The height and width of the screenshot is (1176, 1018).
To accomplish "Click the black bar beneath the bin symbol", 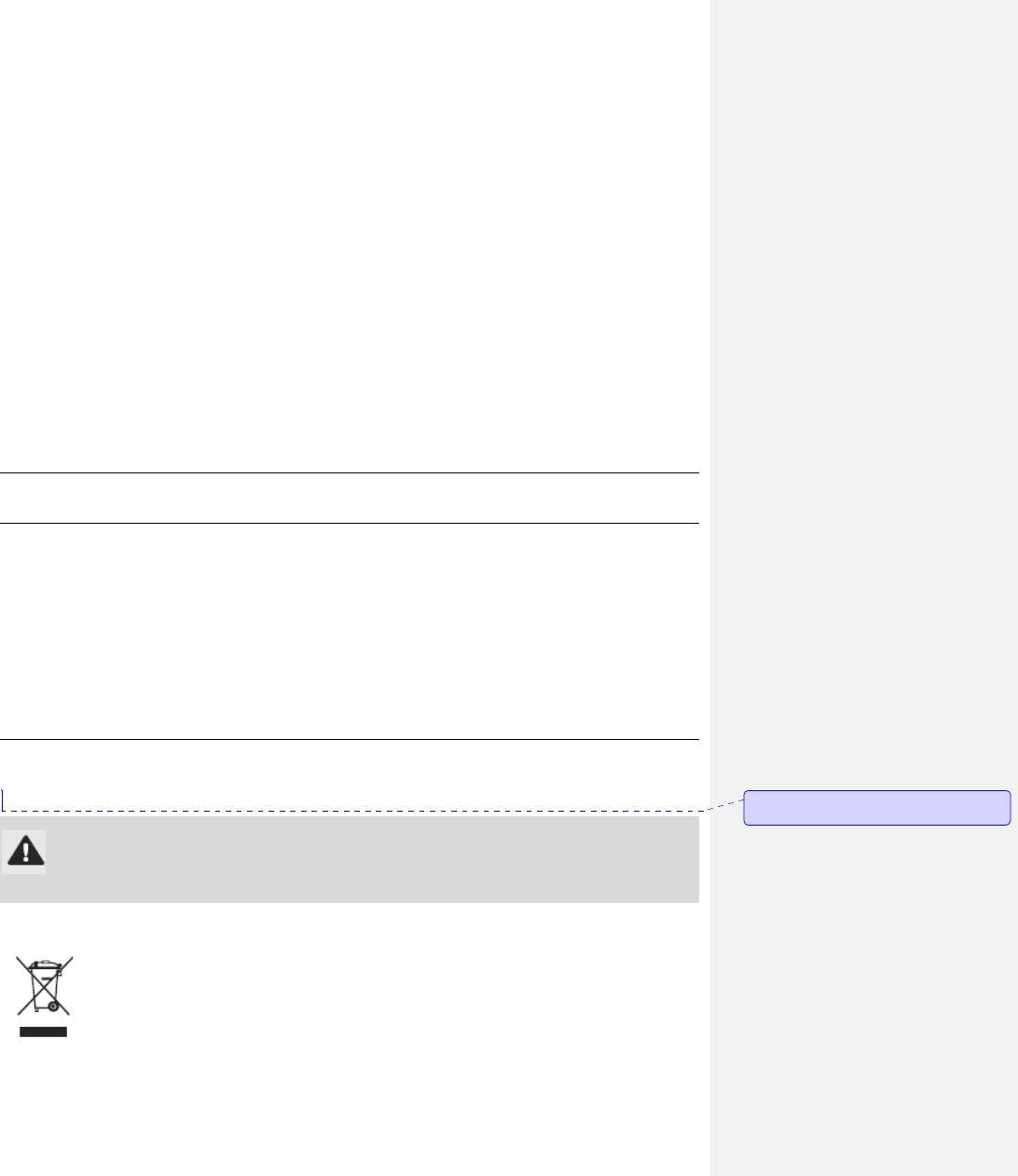I will (x=44, y=1032).
